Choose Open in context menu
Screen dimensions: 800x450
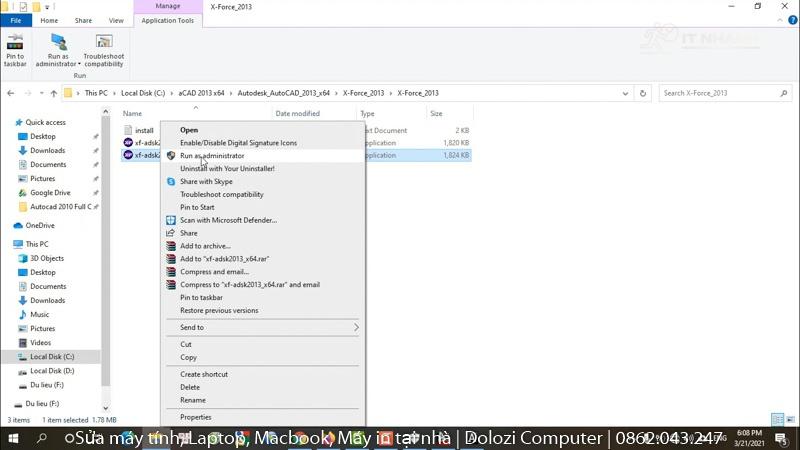pyautogui.click(x=263, y=130)
